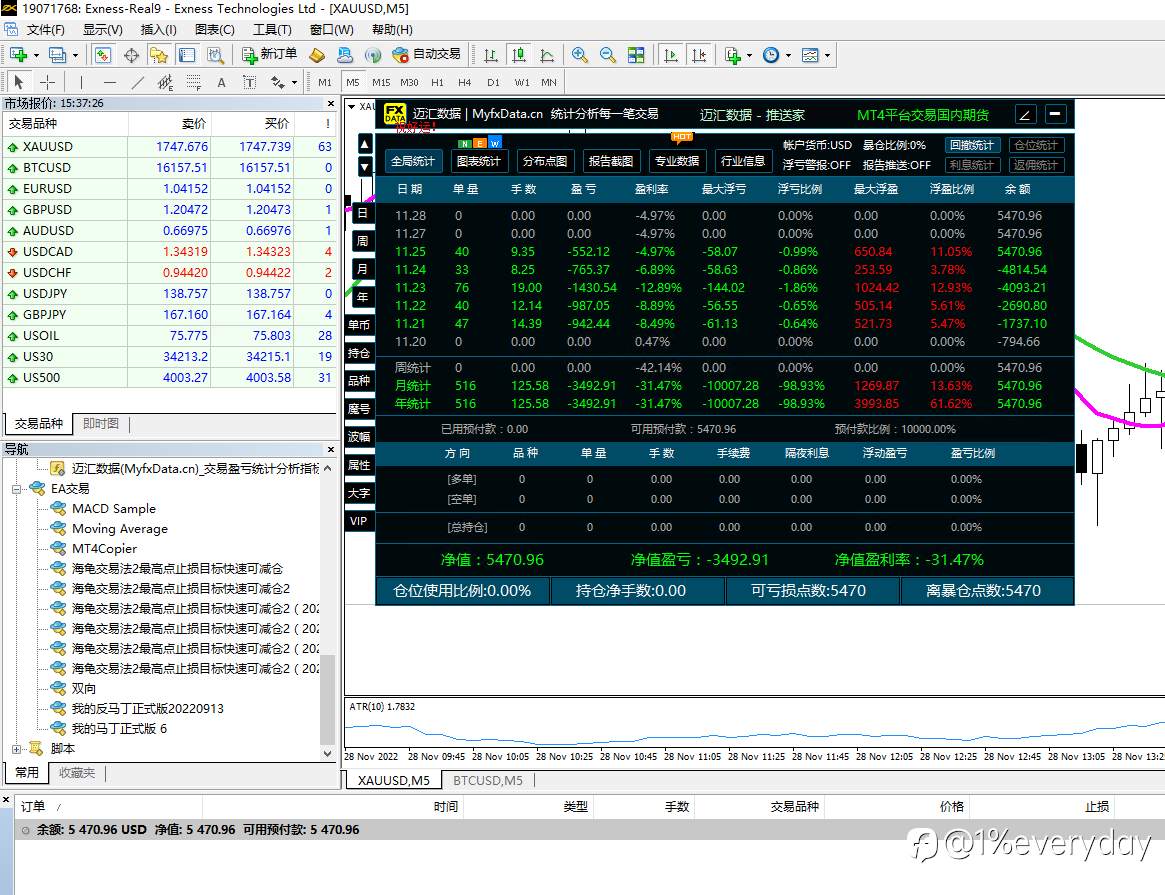Close the Market Watch panel
This screenshot has width=1165, height=895.
point(331,103)
